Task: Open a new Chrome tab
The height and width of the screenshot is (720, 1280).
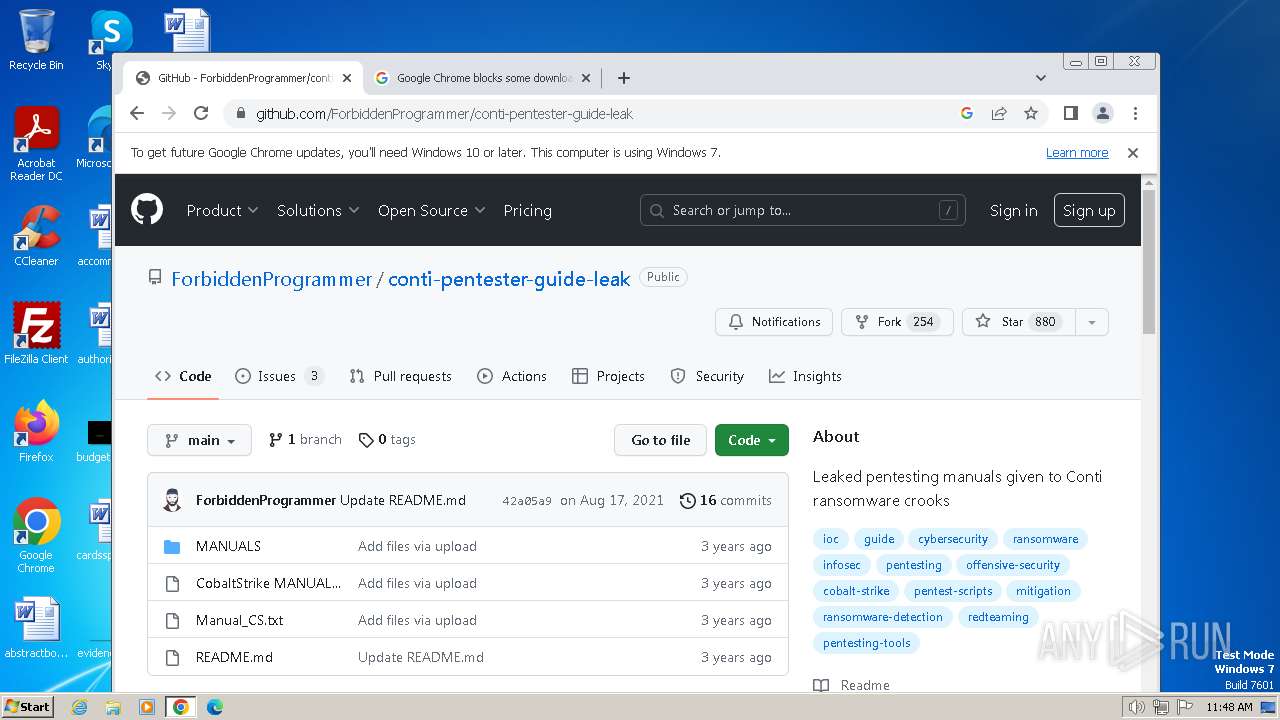Action: point(624,78)
